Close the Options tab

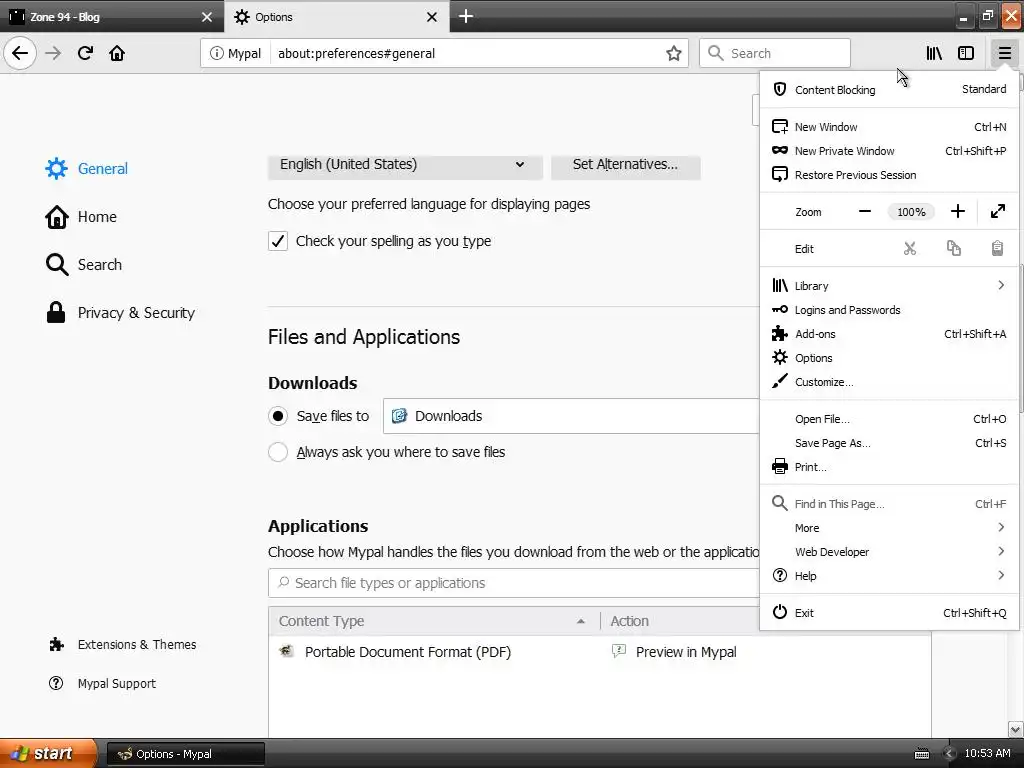[x=432, y=17]
